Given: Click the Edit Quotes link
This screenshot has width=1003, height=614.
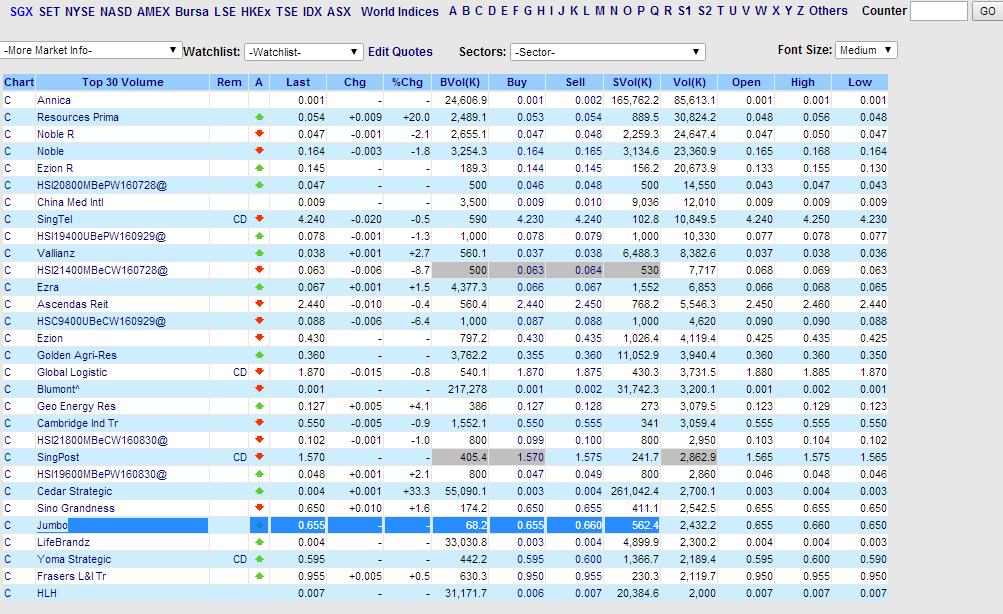Looking at the screenshot, I should (x=399, y=50).
